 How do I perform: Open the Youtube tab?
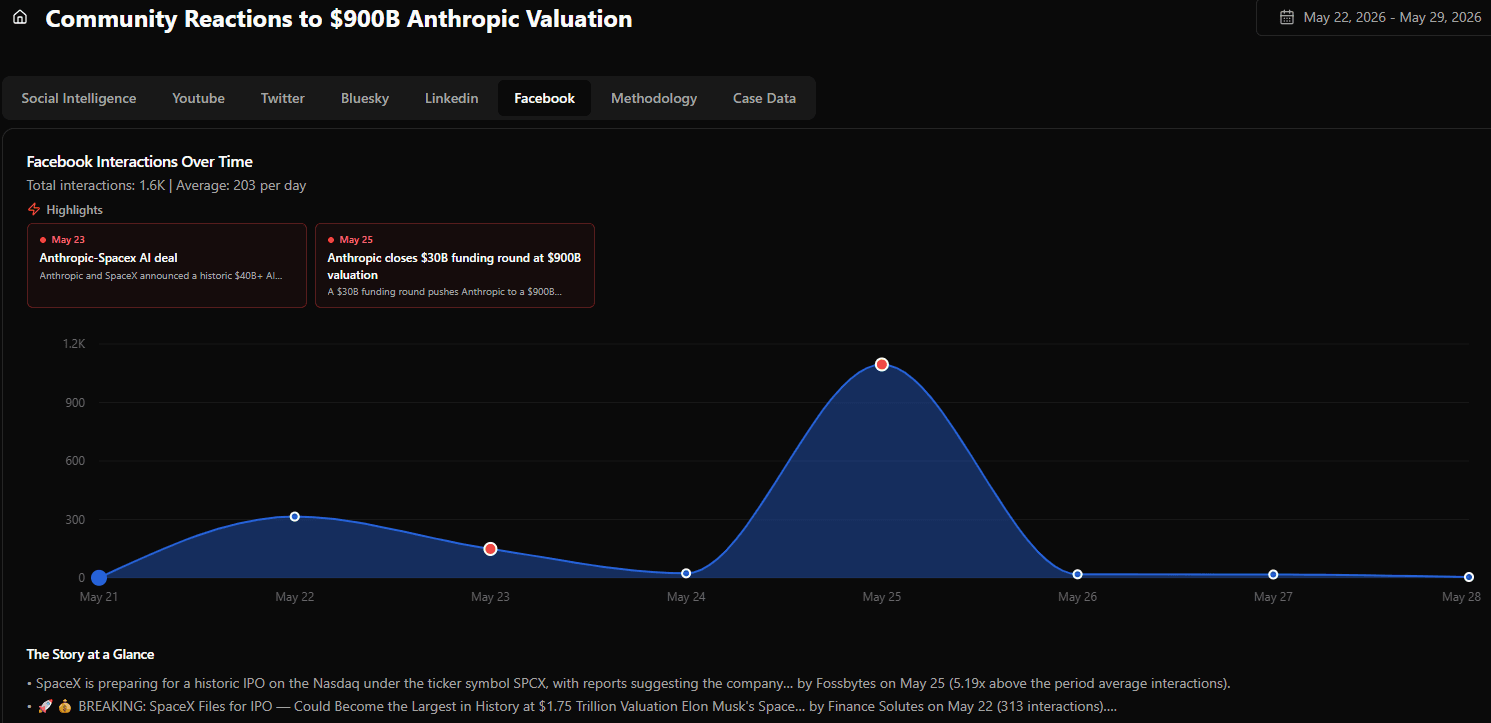(x=198, y=98)
